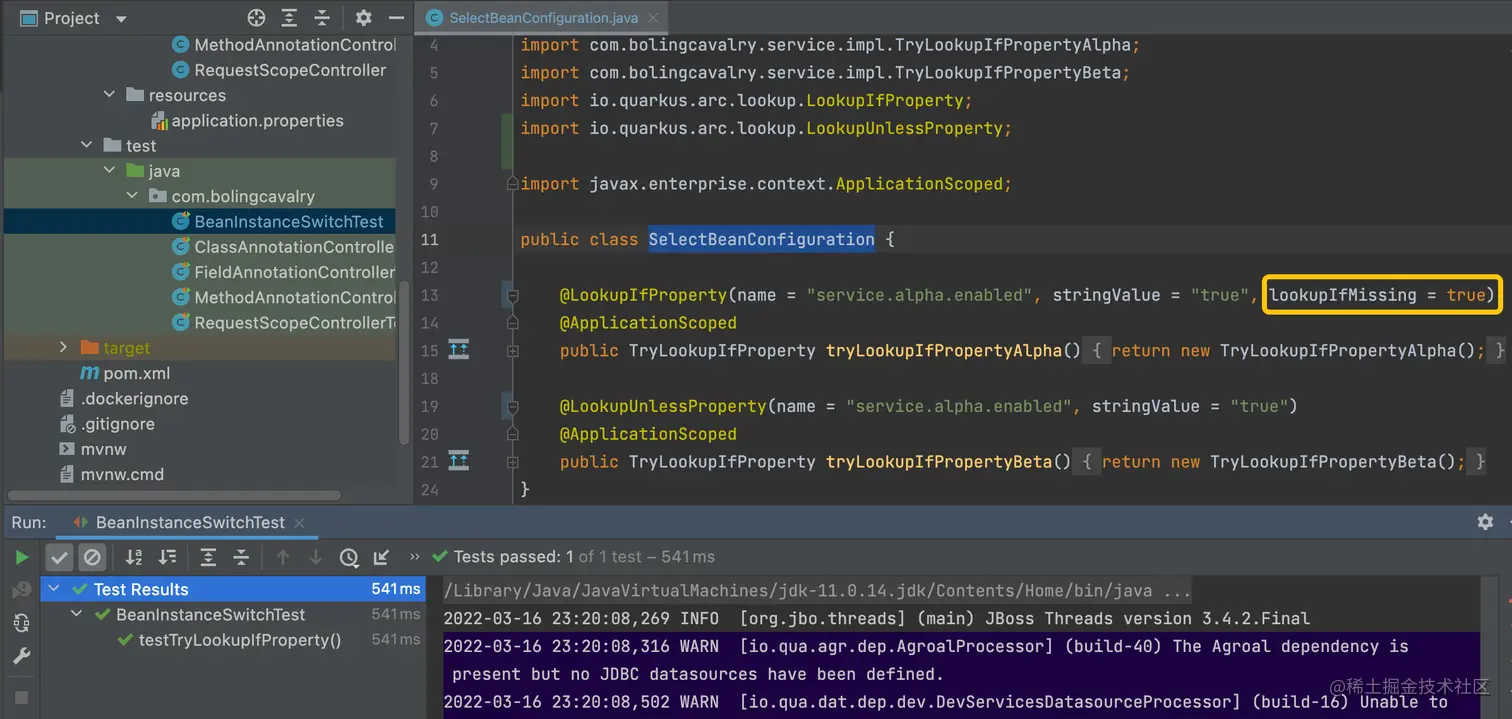Viewport: 1512px width, 719px height.
Task: Open test runner settings via wrench icon
Action: [x=21, y=656]
